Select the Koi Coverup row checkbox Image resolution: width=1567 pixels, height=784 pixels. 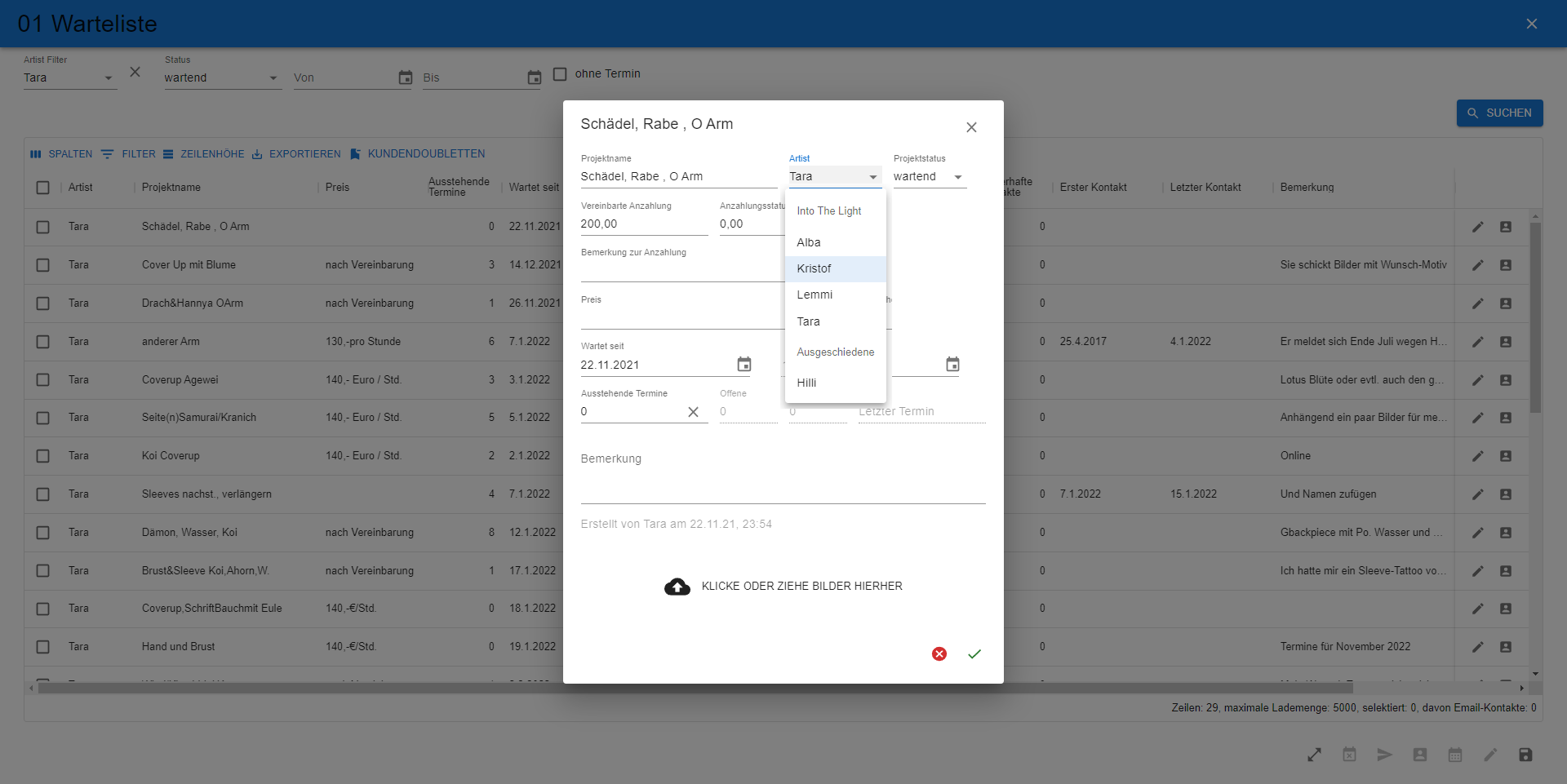tap(43, 456)
